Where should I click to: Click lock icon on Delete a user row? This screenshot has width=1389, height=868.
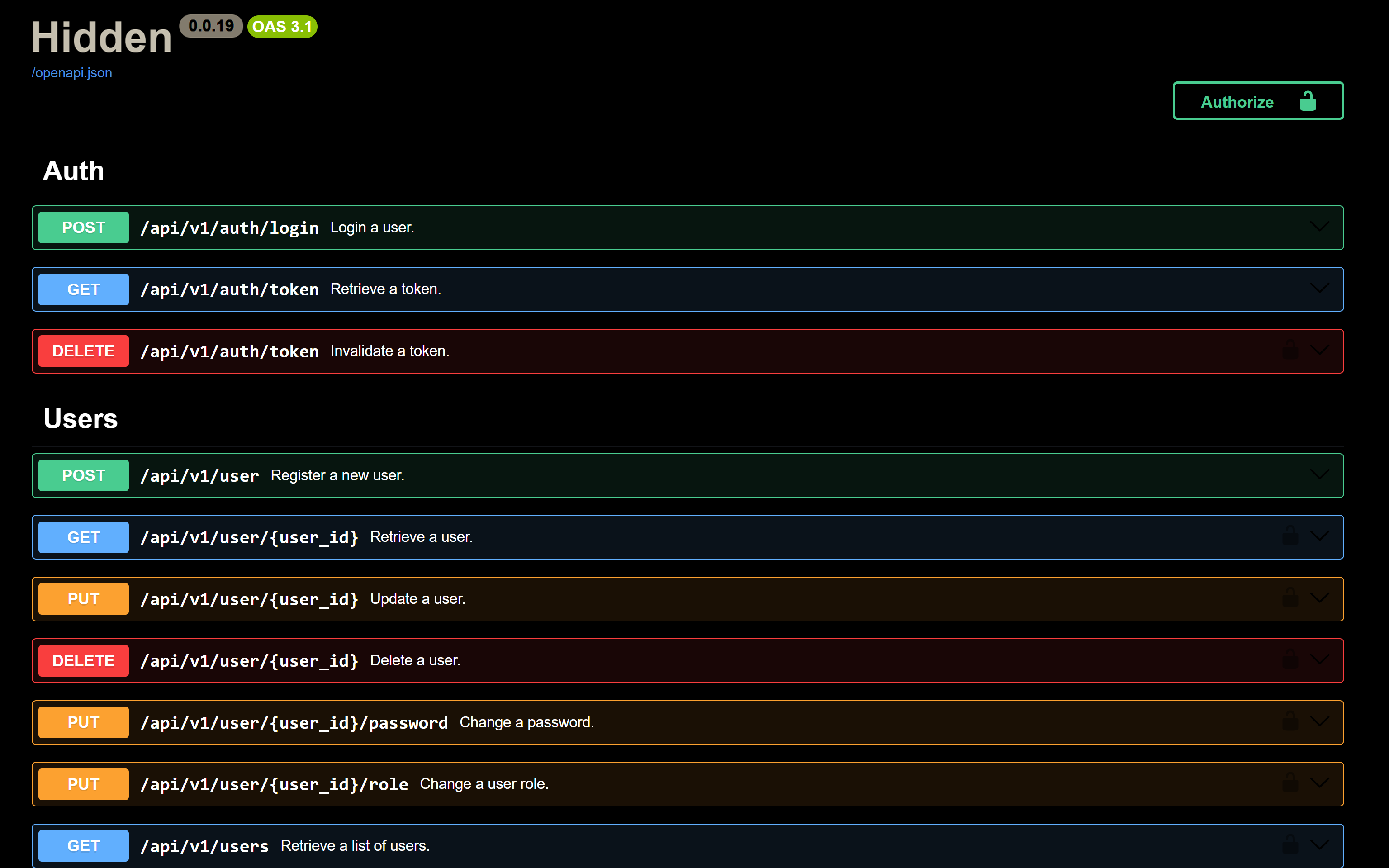coord(1289,659)
